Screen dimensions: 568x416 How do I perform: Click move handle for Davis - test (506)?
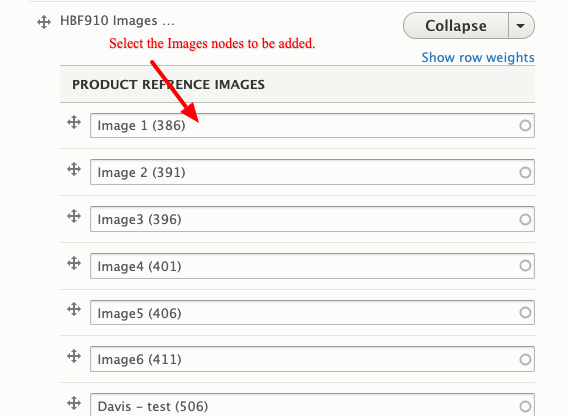click(x=74, y=403)
